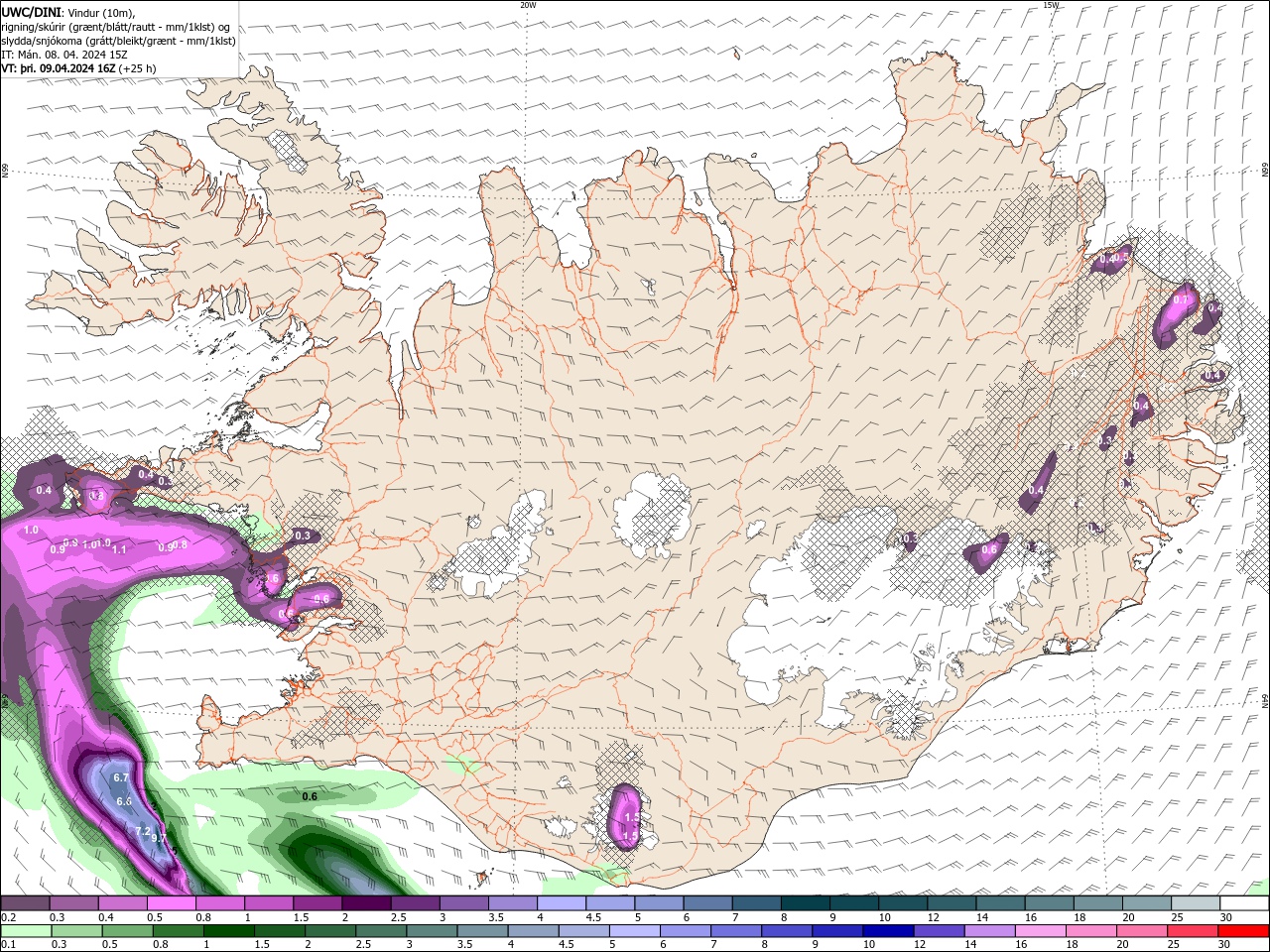Click the darkest green swatch labeled 1 in rain legend
This screenshot has height=952, width=1270.
pyautogui.click(x=228, y=930)
